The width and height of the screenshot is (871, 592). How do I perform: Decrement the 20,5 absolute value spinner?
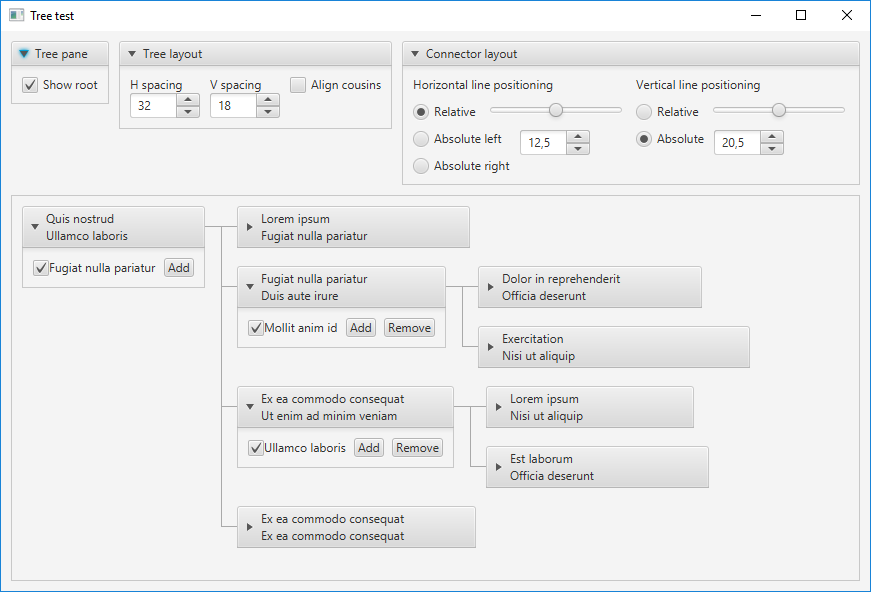[771, 148]
